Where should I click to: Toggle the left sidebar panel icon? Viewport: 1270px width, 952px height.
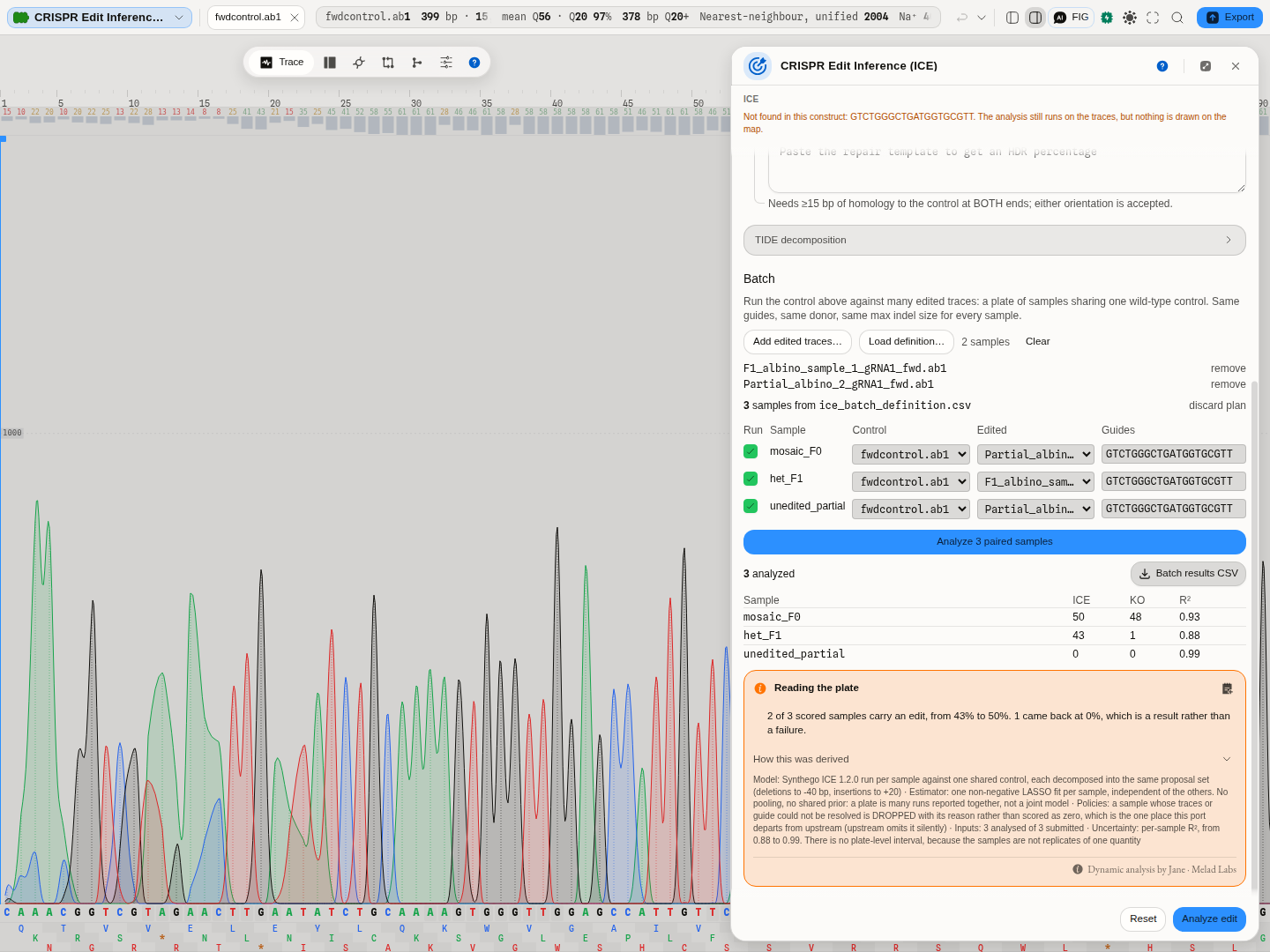coord(1012,18)
